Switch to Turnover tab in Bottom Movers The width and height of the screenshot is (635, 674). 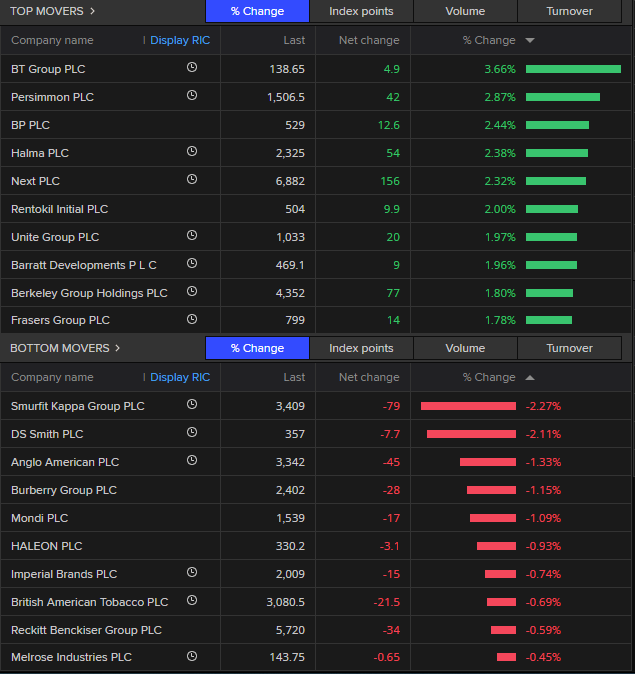(x=569, y=348)
